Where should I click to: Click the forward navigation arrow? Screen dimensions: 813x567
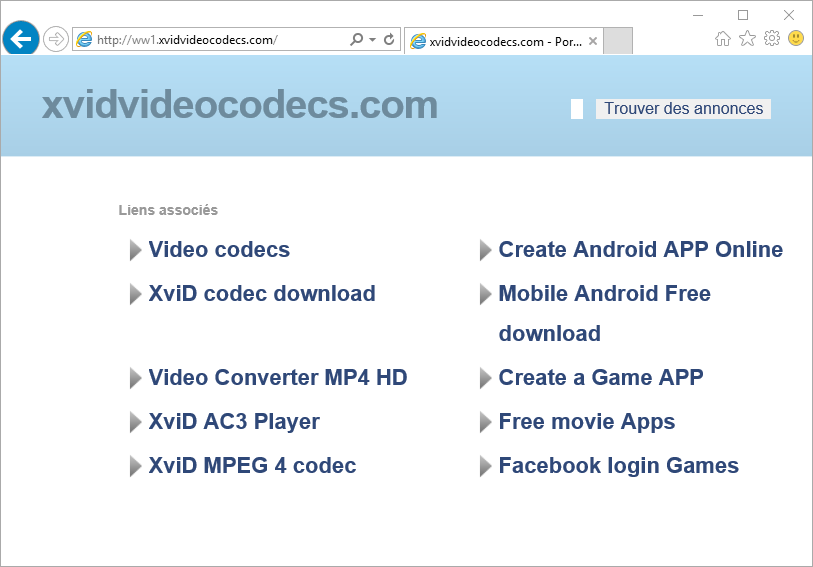coord(55,39)
